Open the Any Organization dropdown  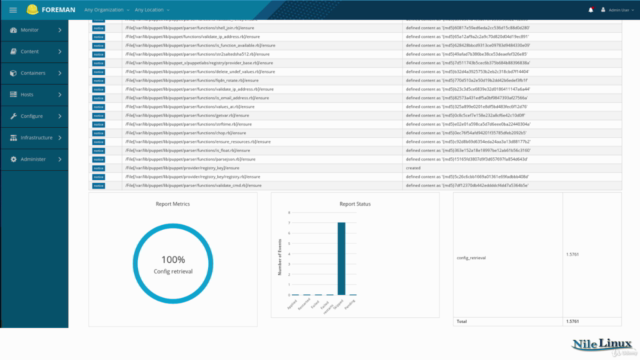coord(107,10)
